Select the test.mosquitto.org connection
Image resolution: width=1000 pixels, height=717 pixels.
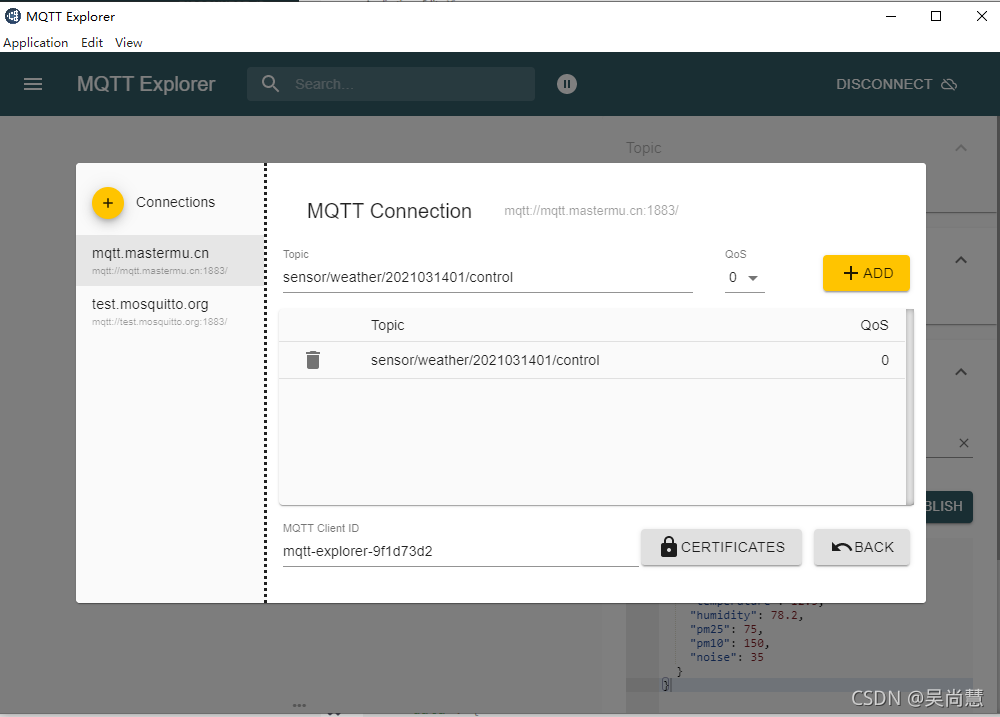pos(170,312)
